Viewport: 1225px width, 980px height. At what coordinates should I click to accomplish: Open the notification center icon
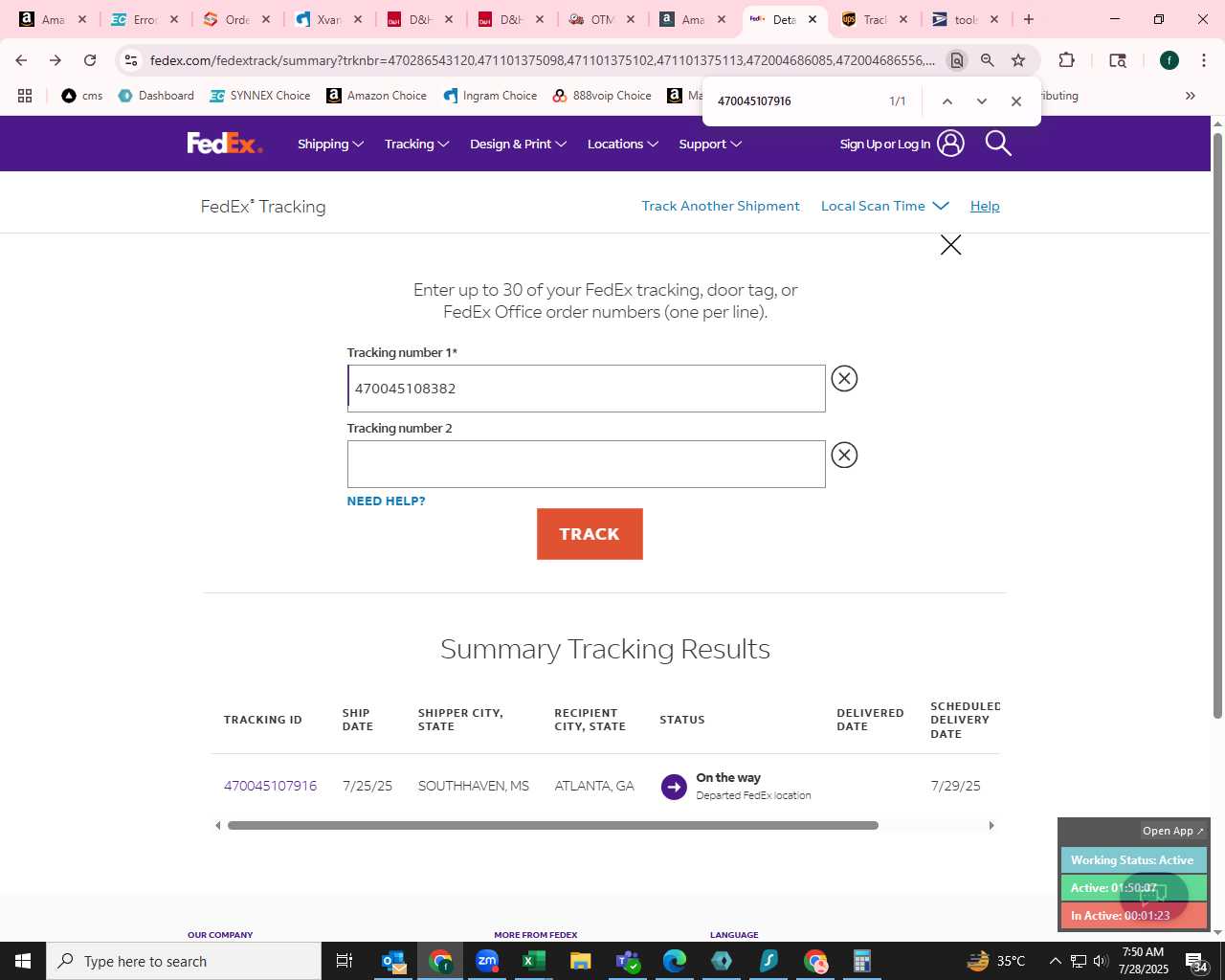tap(1196, 961)
